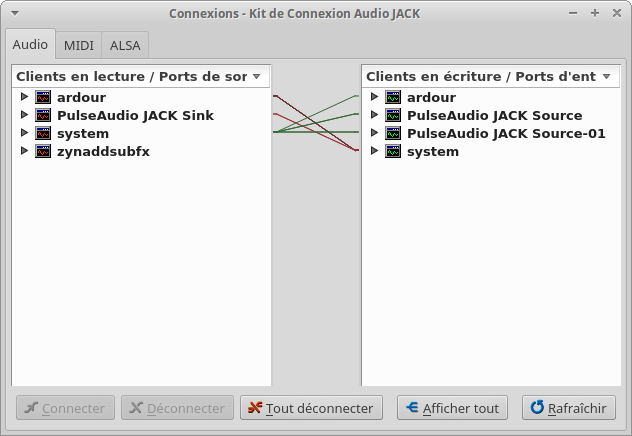Click the PulseAudio JACK Sink client icon

43,115
